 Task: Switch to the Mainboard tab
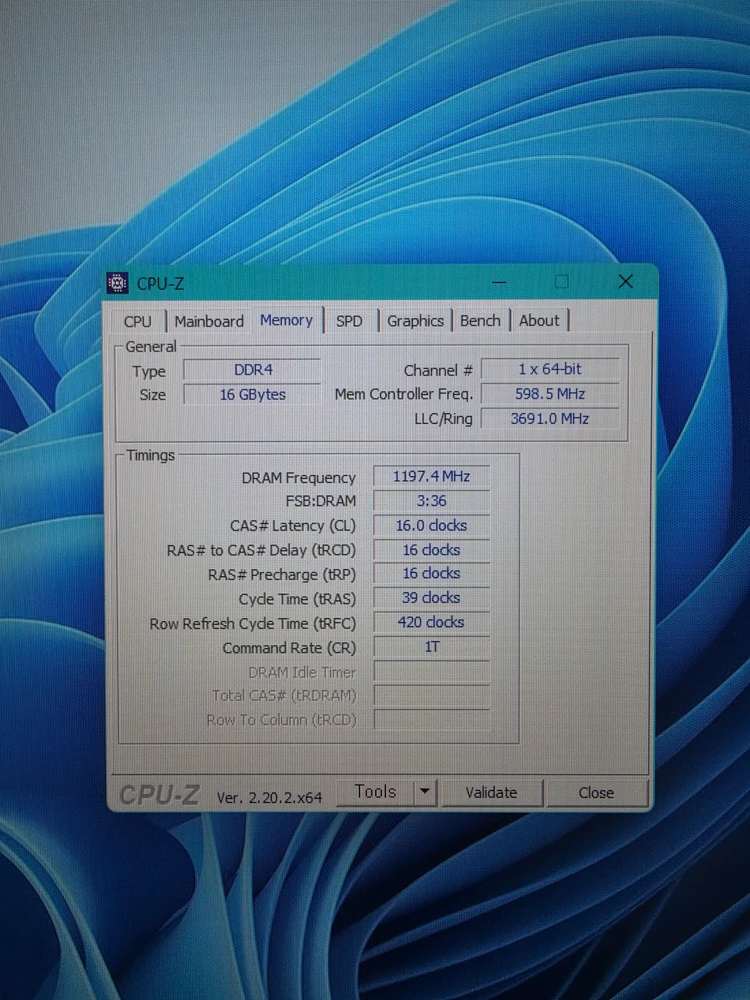pyautogui.click(x=209, y=321)
